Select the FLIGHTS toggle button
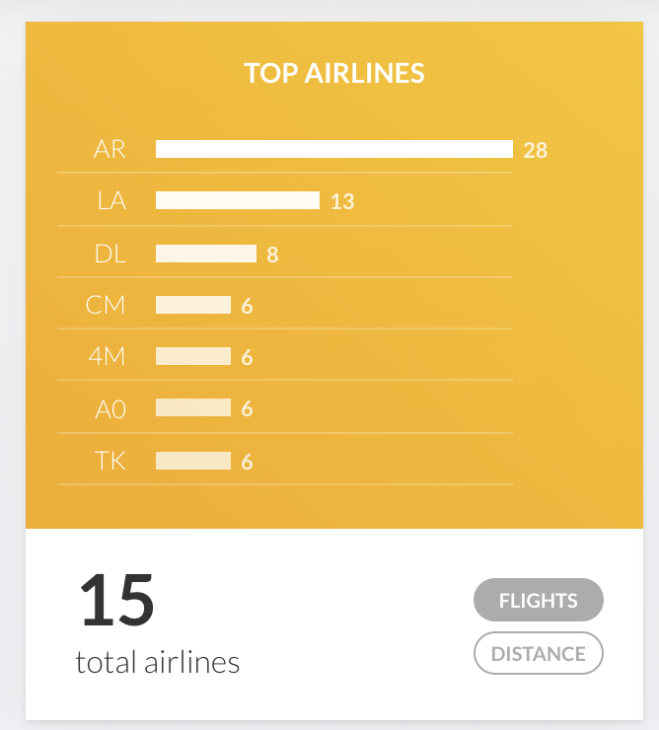 click(x=538, y=600)
